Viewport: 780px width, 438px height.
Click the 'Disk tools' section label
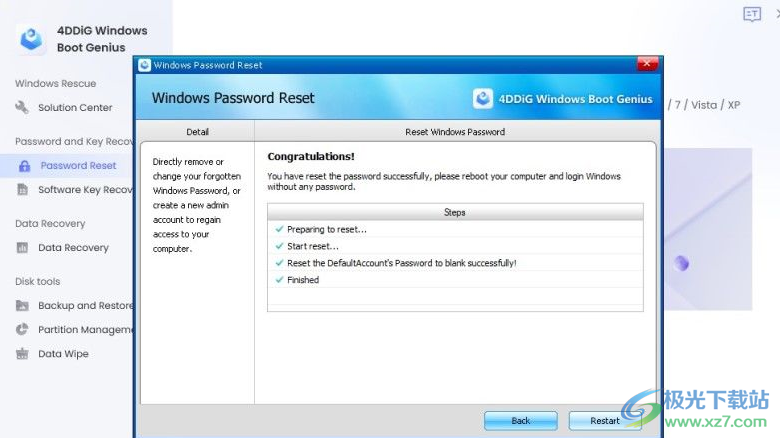(x=37, y=281)
